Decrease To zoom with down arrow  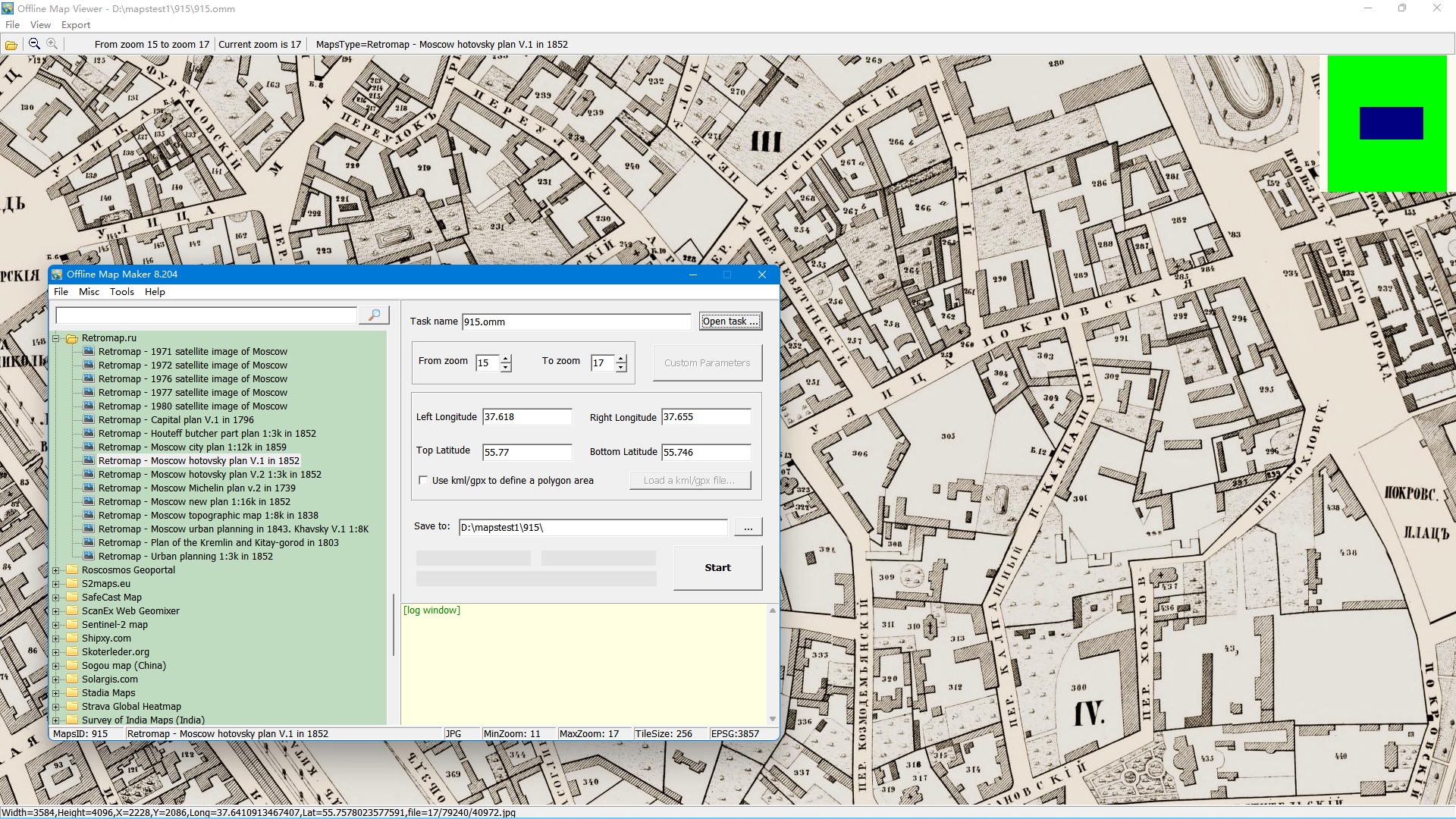pos(621,368)
